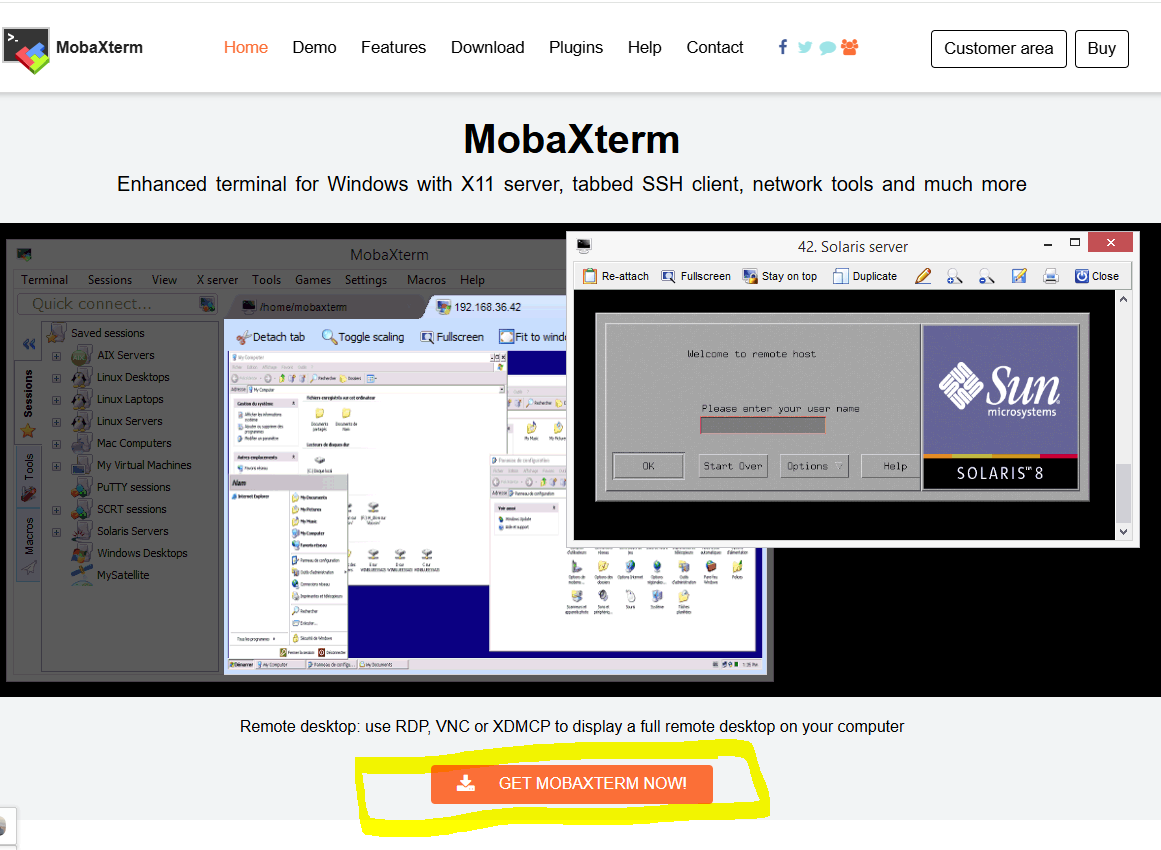The width and height of the screenshot is (1161, 850).
Task: Click Detach tab in the MobaXterm toolbar
Action: pyautogui.click(x=270, y=337)
